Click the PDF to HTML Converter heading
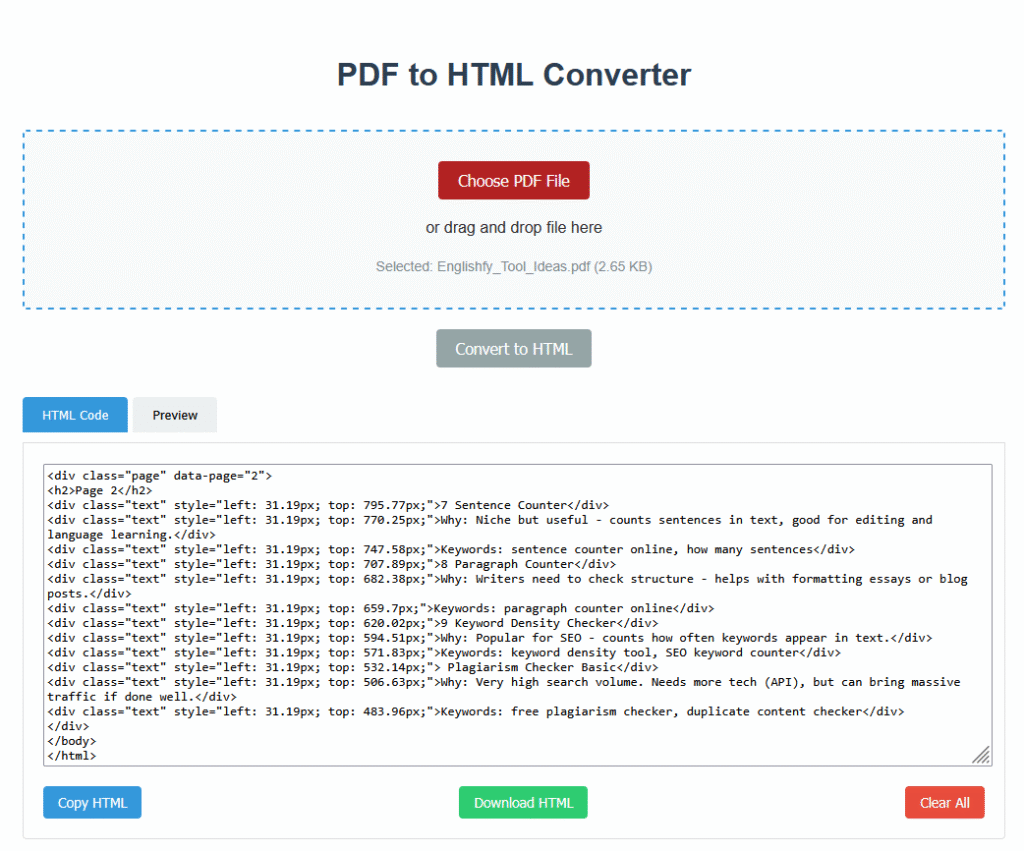1024x851 pixels. 513,75
